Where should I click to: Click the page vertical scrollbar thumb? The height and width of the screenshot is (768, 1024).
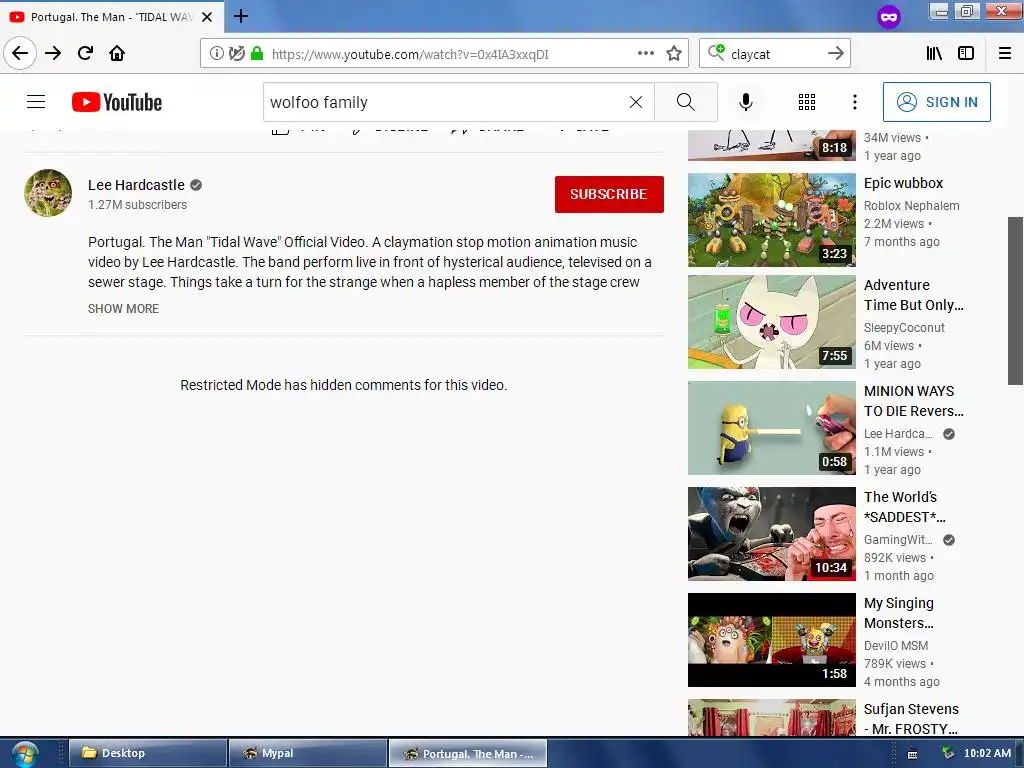1016,301
